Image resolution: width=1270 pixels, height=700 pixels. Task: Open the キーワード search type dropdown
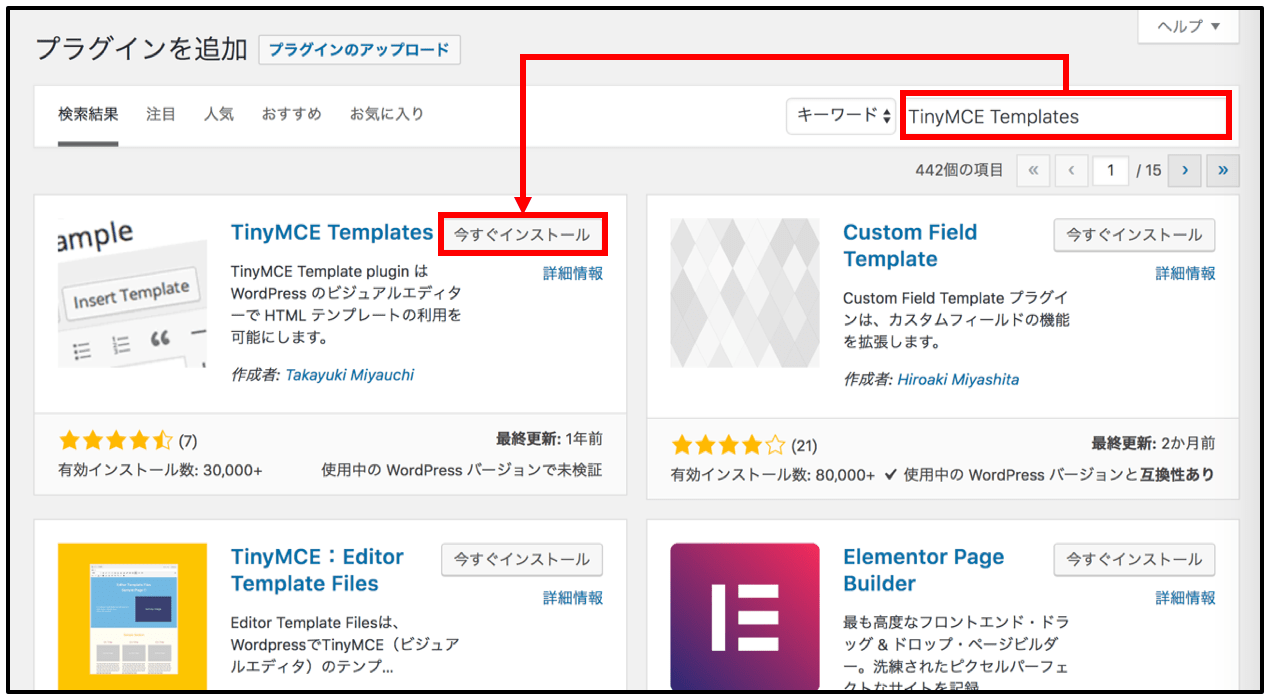841,116
